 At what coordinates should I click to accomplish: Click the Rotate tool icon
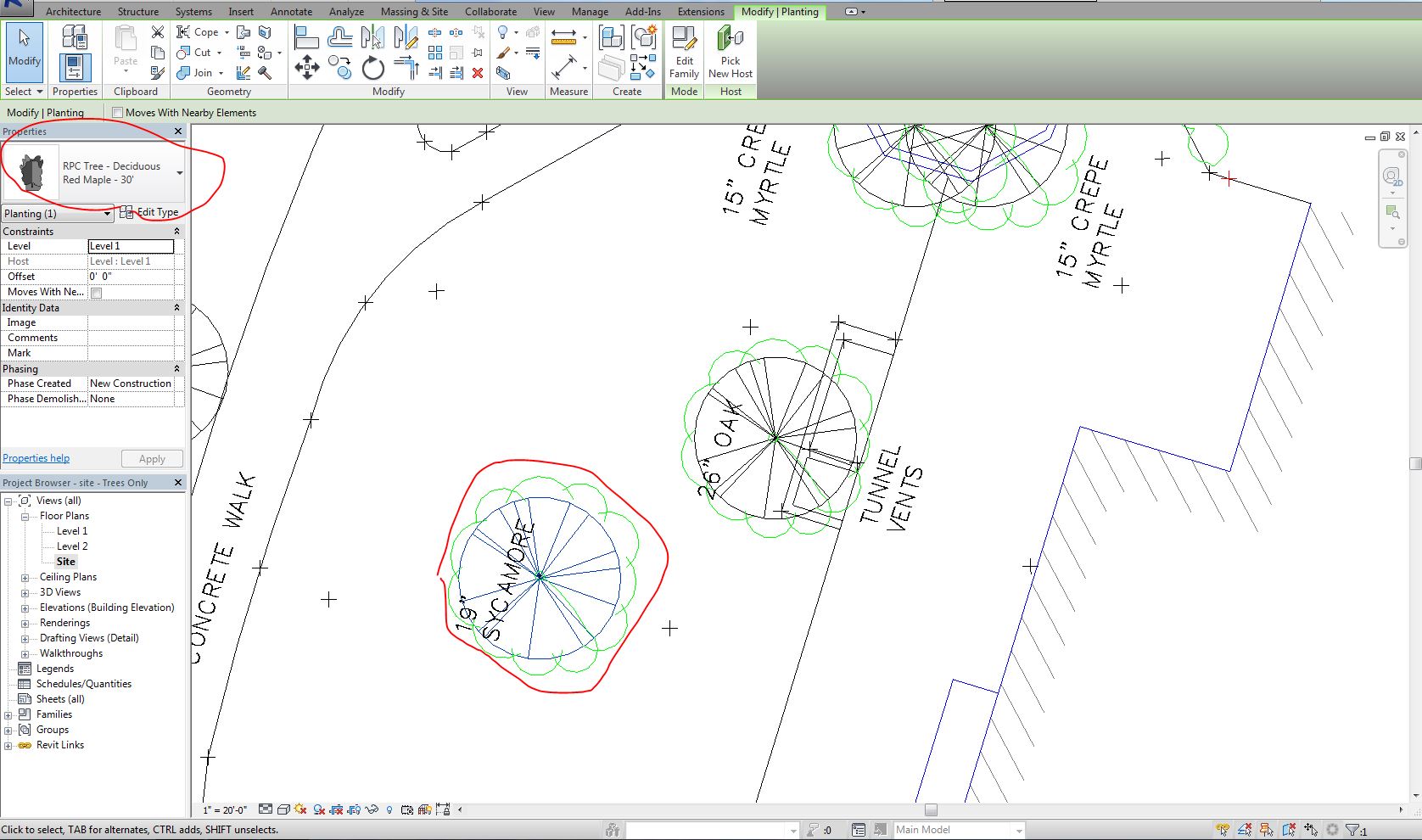coord(373,68)
